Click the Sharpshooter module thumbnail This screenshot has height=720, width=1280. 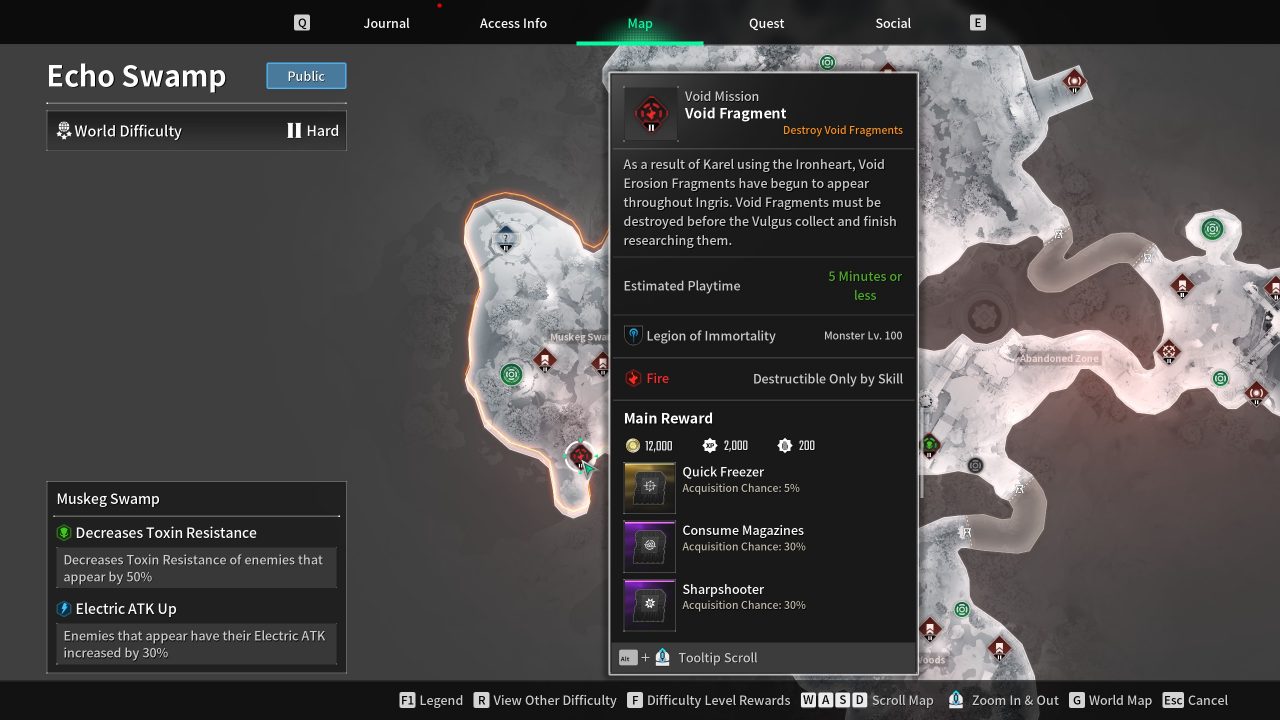[649, 604]
